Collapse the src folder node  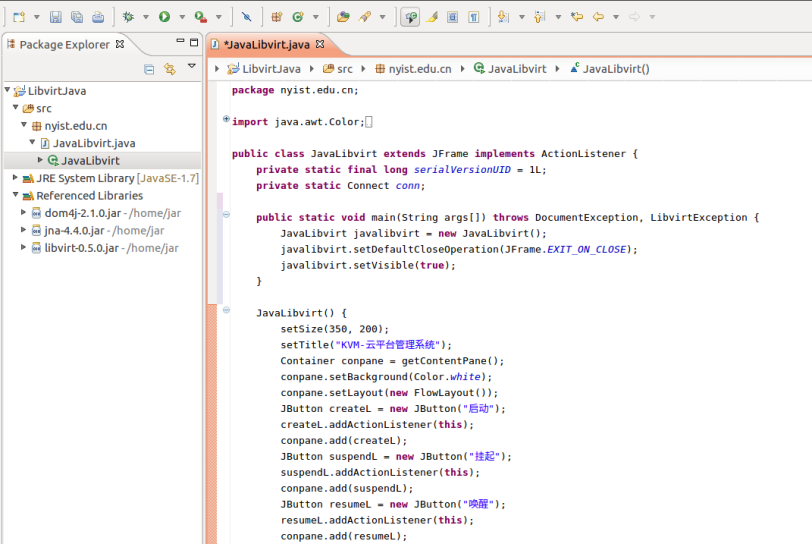click(x=16, y=107)
